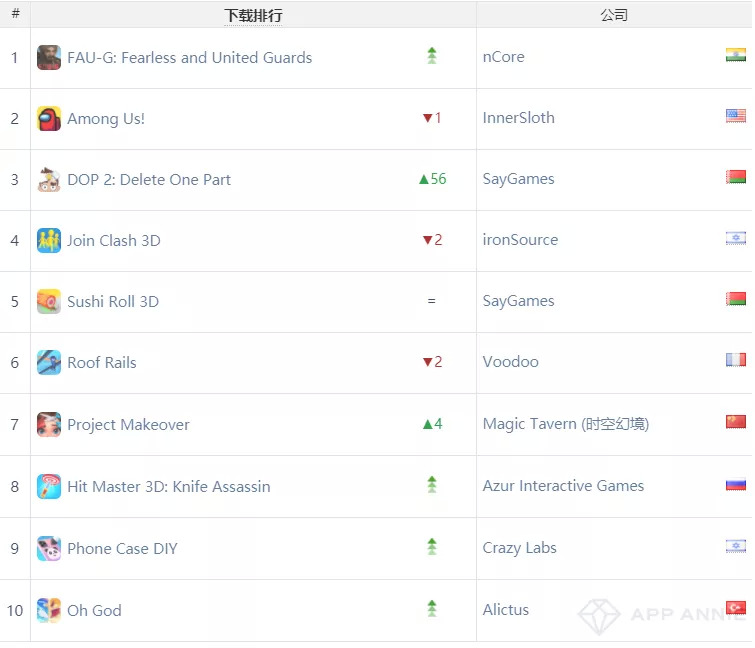The width and height of the screenshot is (755, 648).
Task: Click the India flag beside nCore
Action: (736, 55)
